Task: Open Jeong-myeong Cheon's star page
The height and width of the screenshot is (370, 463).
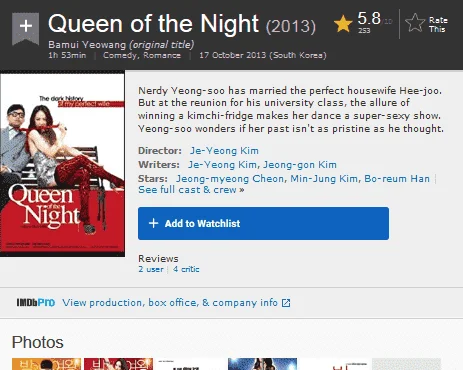Action: point(230,179)
